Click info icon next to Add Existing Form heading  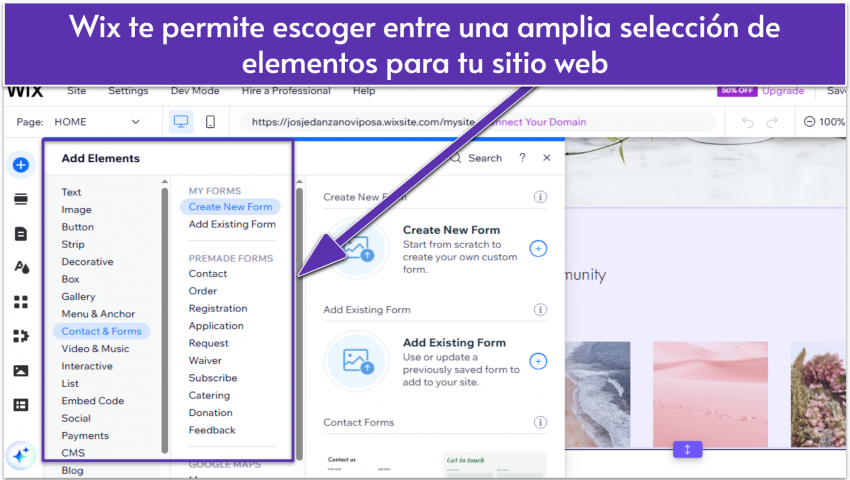[540, 309]
